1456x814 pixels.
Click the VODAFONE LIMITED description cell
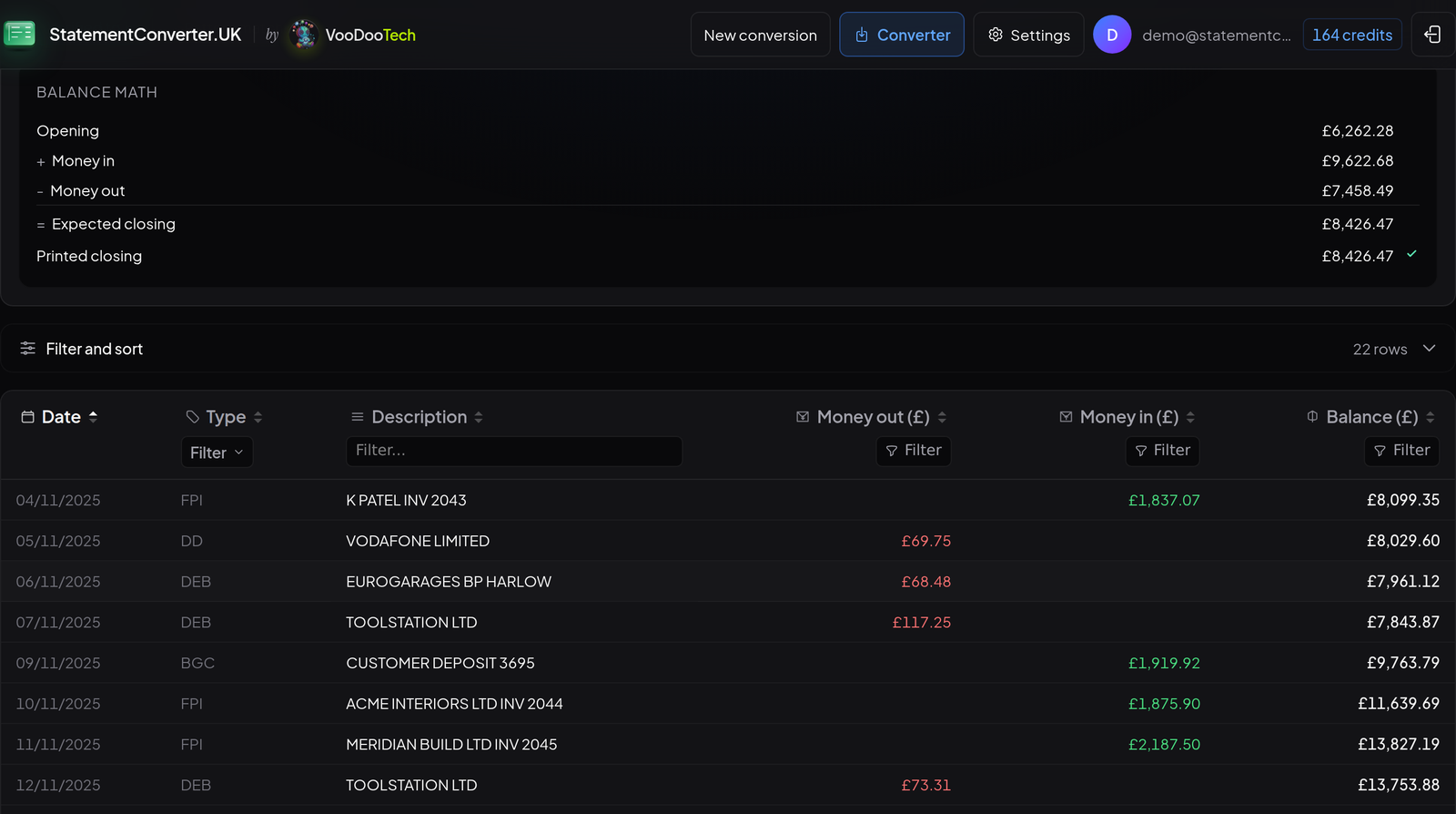[418, 541]
